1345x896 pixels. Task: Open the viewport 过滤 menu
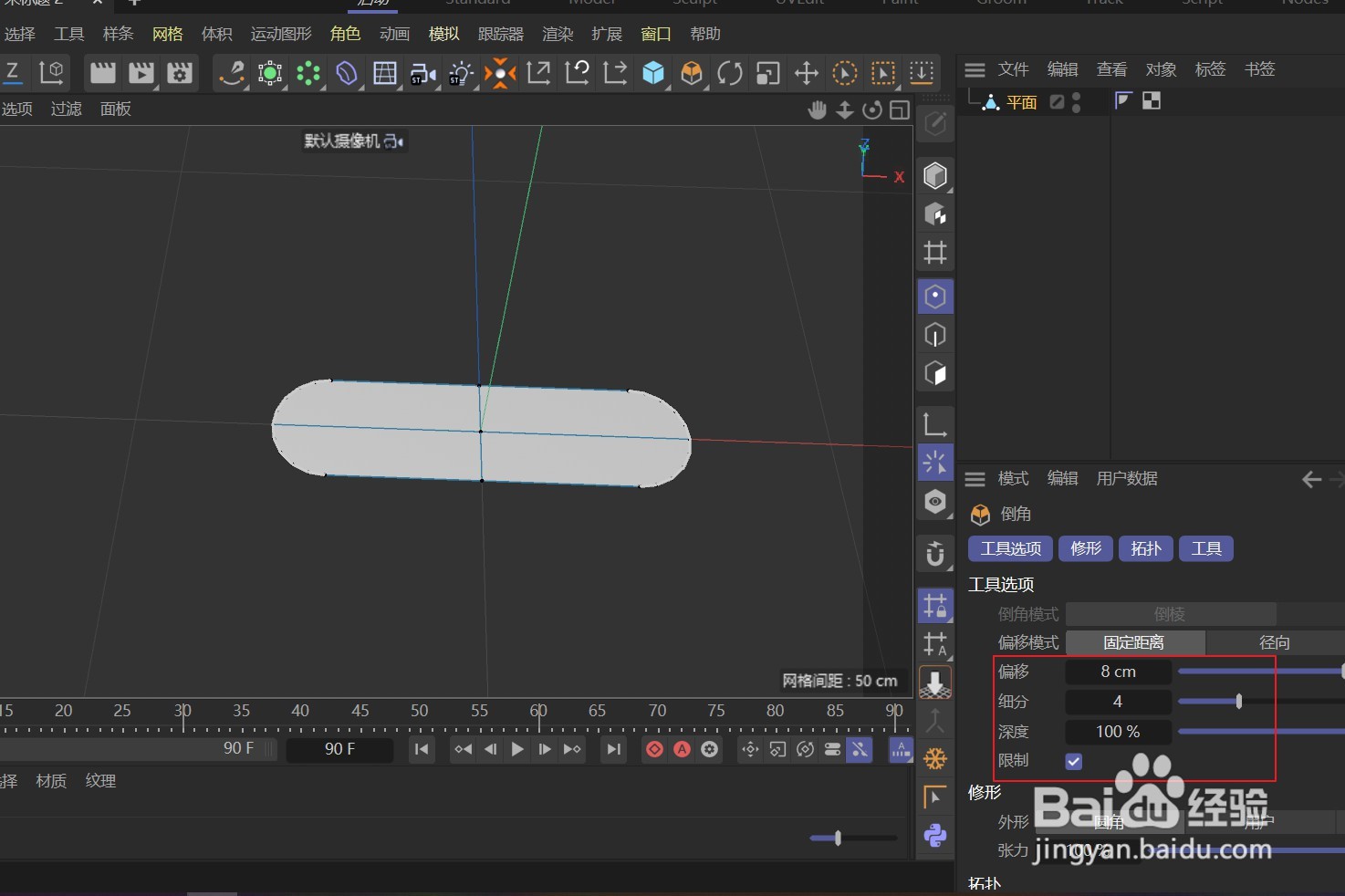pyautogui.click(x=67, y=109)
